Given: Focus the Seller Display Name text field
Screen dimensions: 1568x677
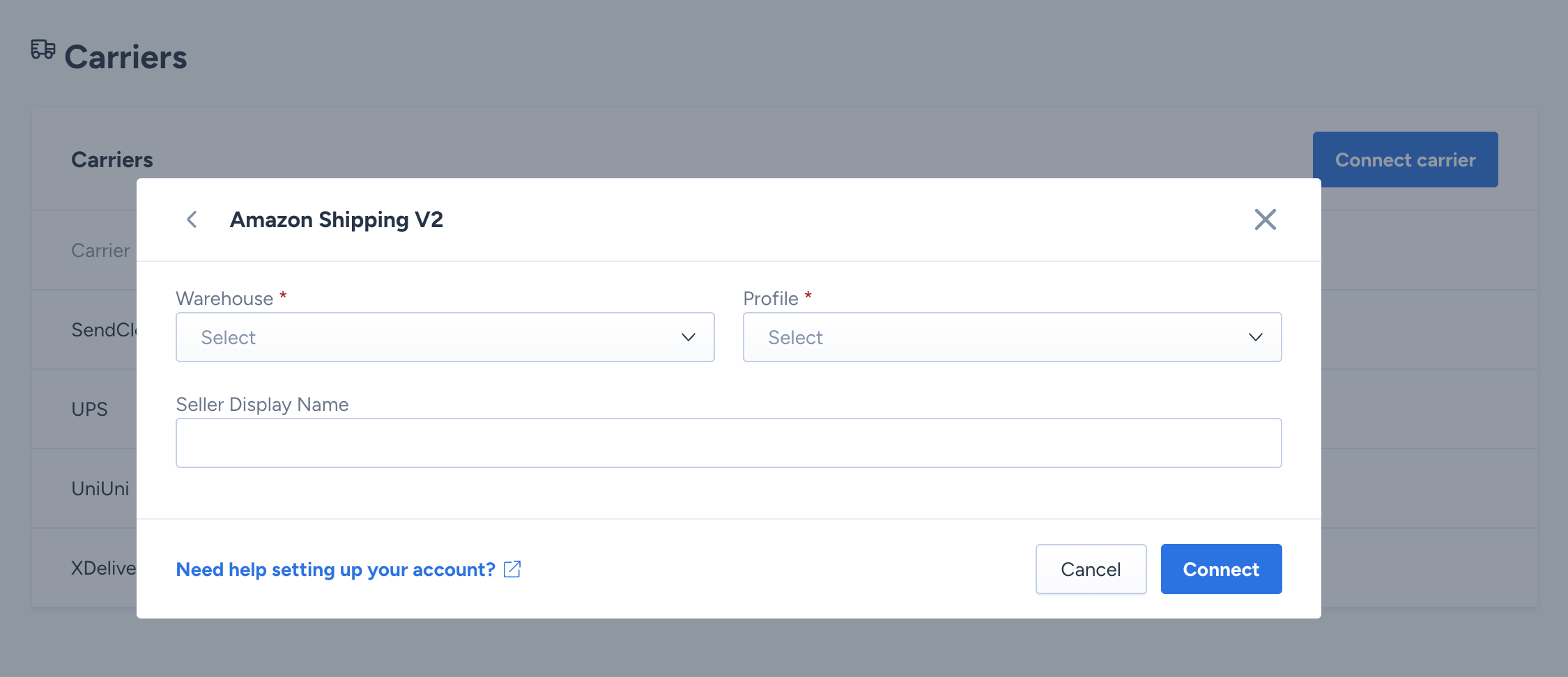Looking at the screenshot, I should [x=728, y=443].
